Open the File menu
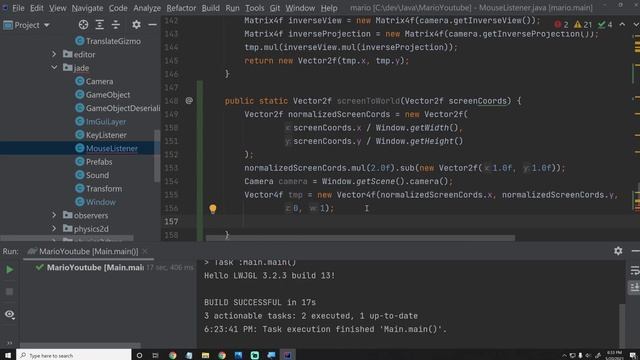640x360 pixels. coord(18,8)
